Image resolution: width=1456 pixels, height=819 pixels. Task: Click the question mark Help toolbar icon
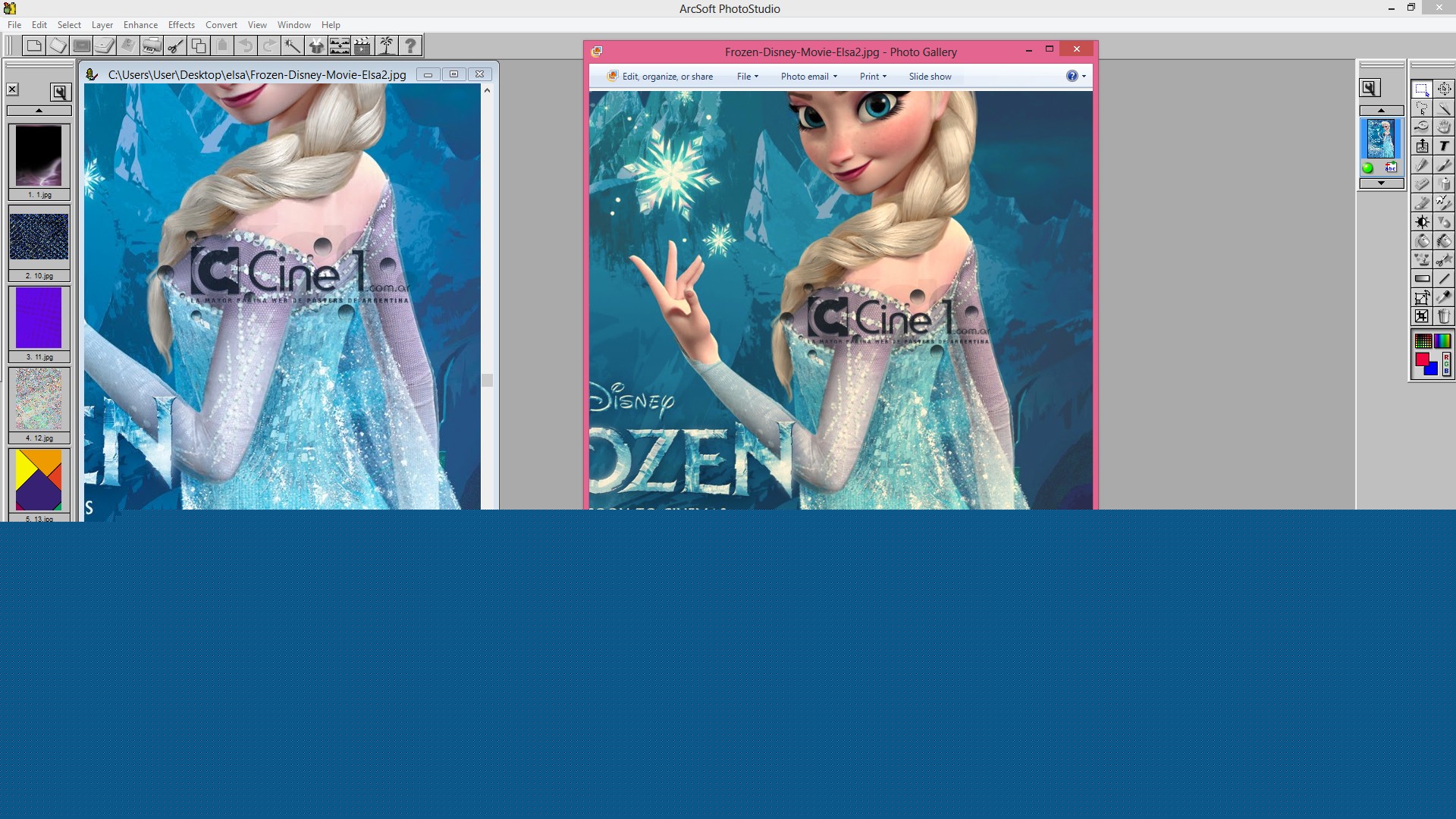point(410,45)
